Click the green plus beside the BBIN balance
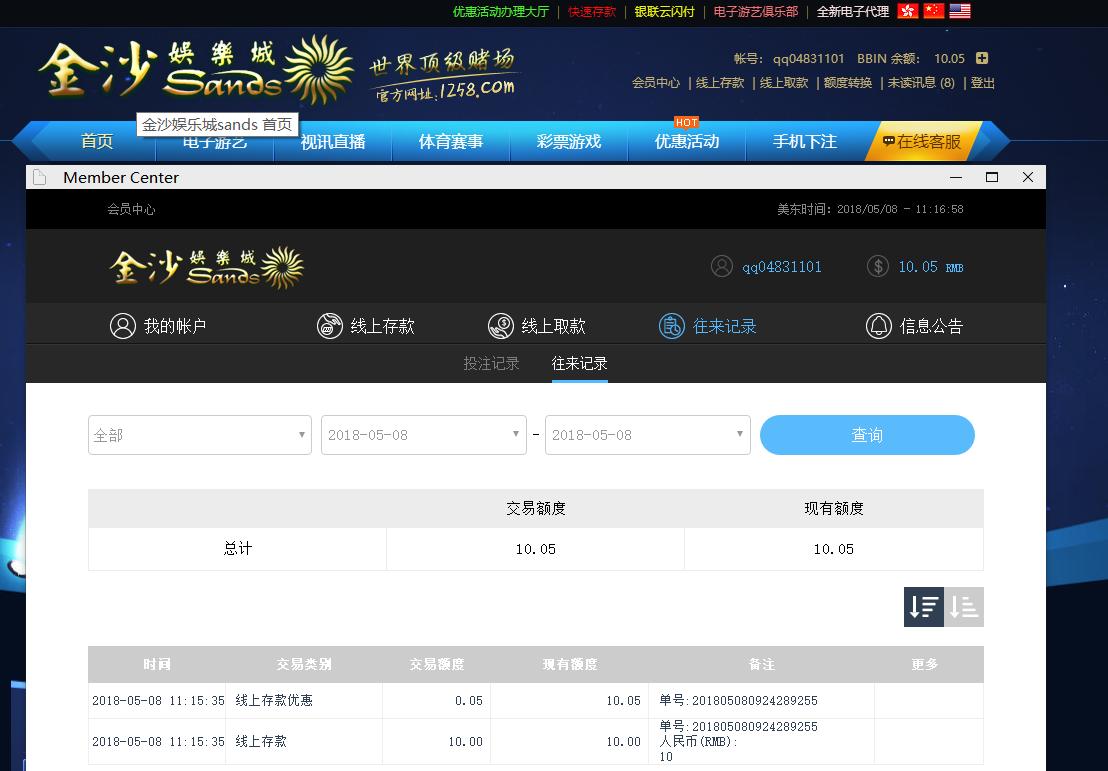The height and width of the screenshot is (771, 1108). tap(981, 58)
